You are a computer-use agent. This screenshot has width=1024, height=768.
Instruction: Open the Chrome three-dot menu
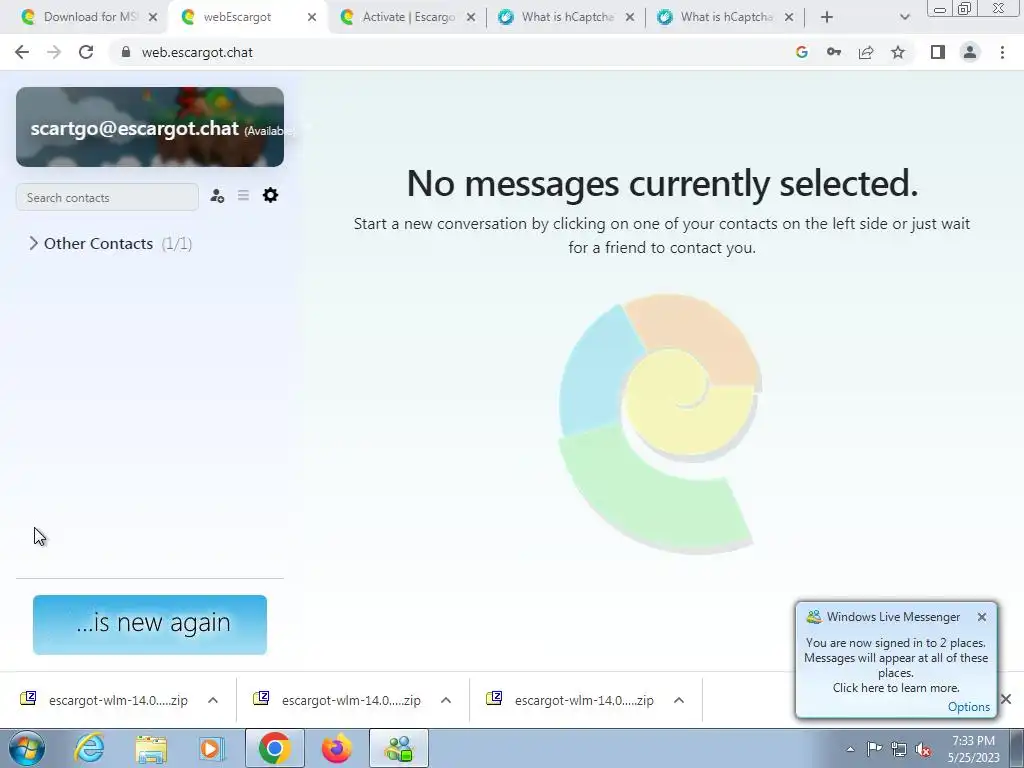pyautogui.click(x=1002, y=52)
